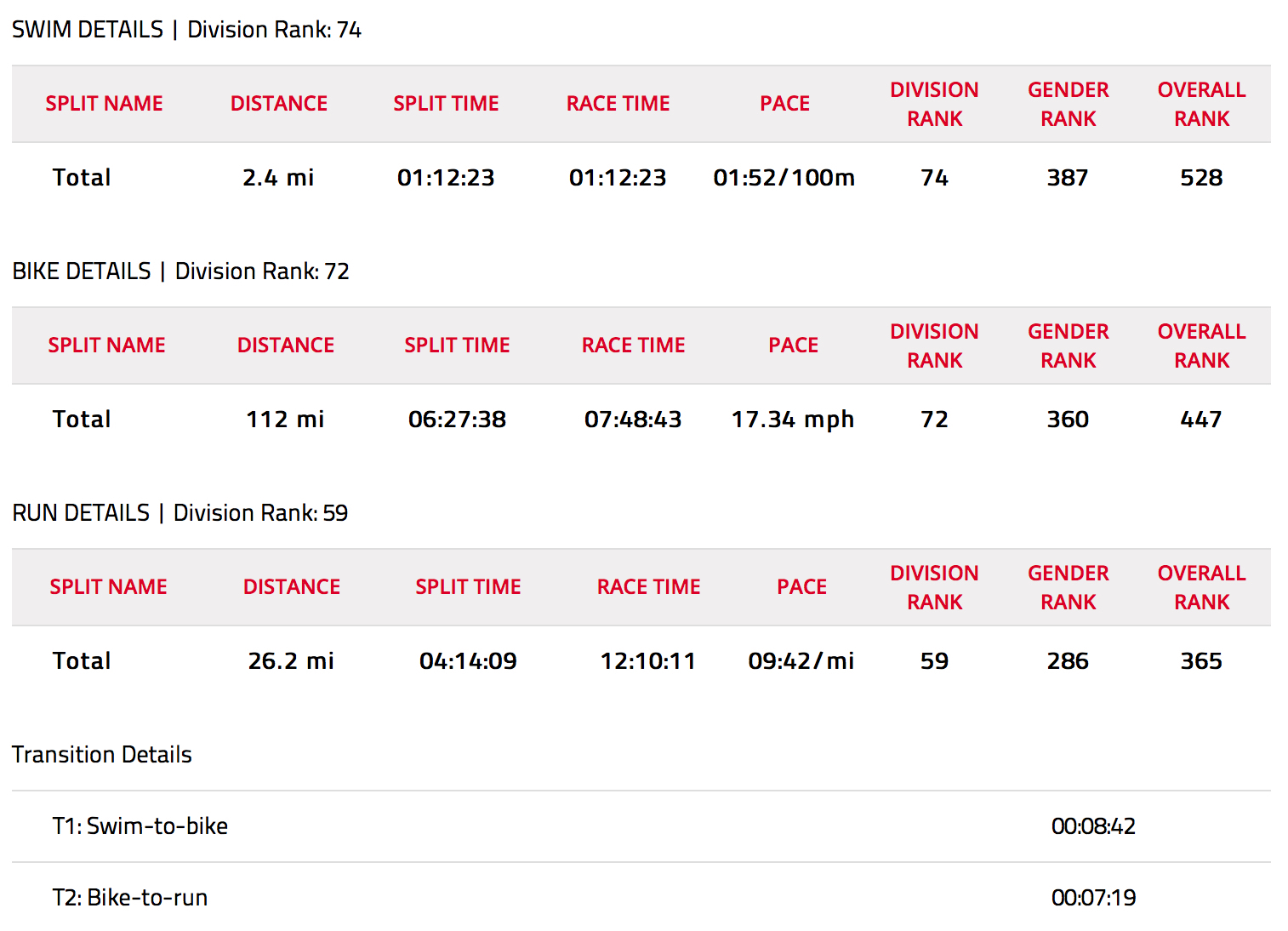Viewport: 1288px width, 931px height.
Task: Click bike race time 07:48:43
Action: (x=633, y=419)
